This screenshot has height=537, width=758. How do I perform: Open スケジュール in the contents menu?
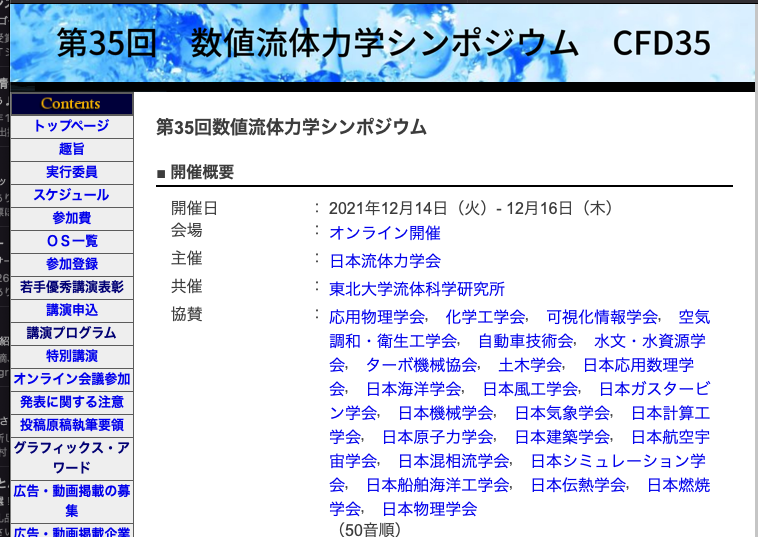(x=72, y=195)
